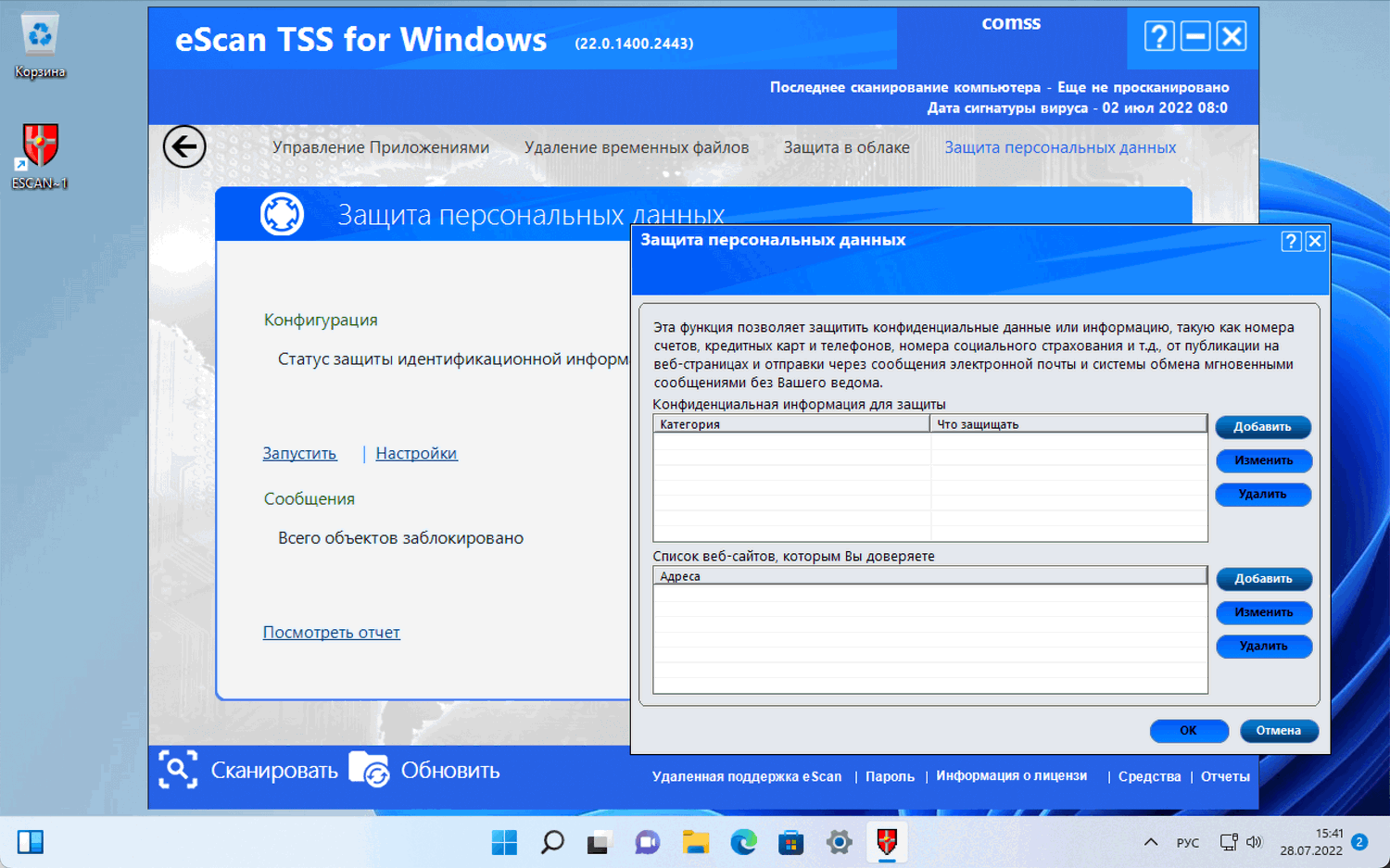This screenshot has width=1390, height=868.
Task: Open the Корзина recycle bin icon
Action: 40,46
